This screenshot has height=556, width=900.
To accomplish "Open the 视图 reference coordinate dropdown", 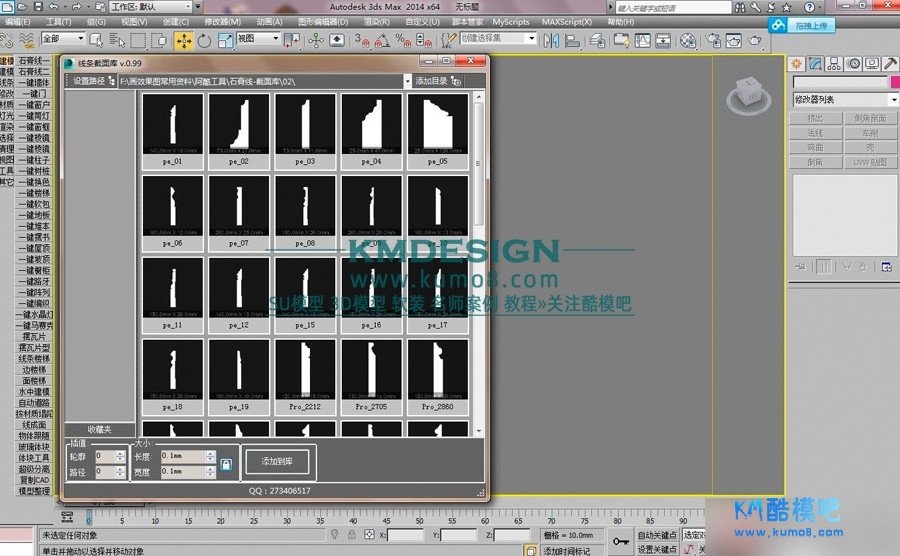I will (258, 40).
